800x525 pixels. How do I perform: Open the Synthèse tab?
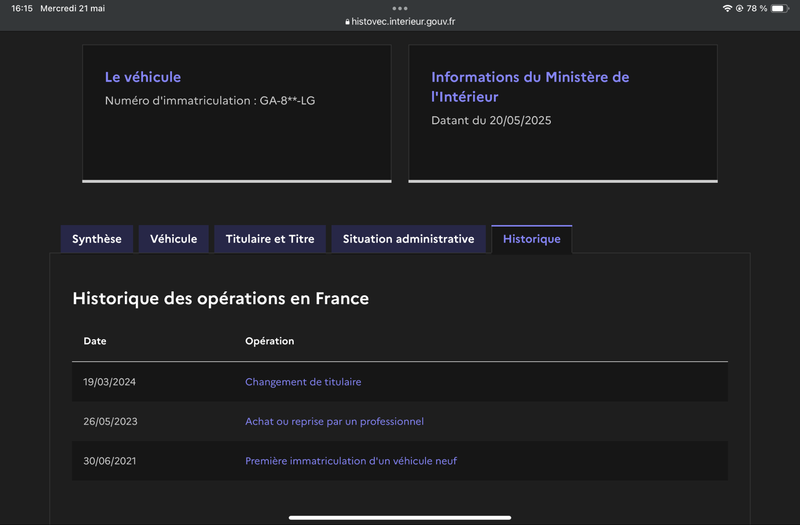pyautogui.click(x=96, y=239)
